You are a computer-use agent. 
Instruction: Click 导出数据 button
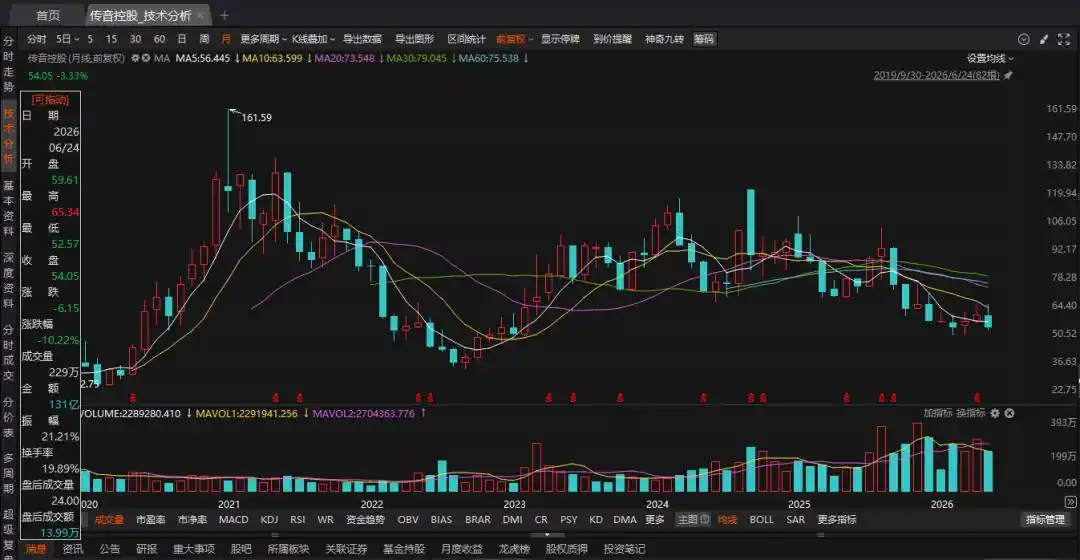pos(362,39)
